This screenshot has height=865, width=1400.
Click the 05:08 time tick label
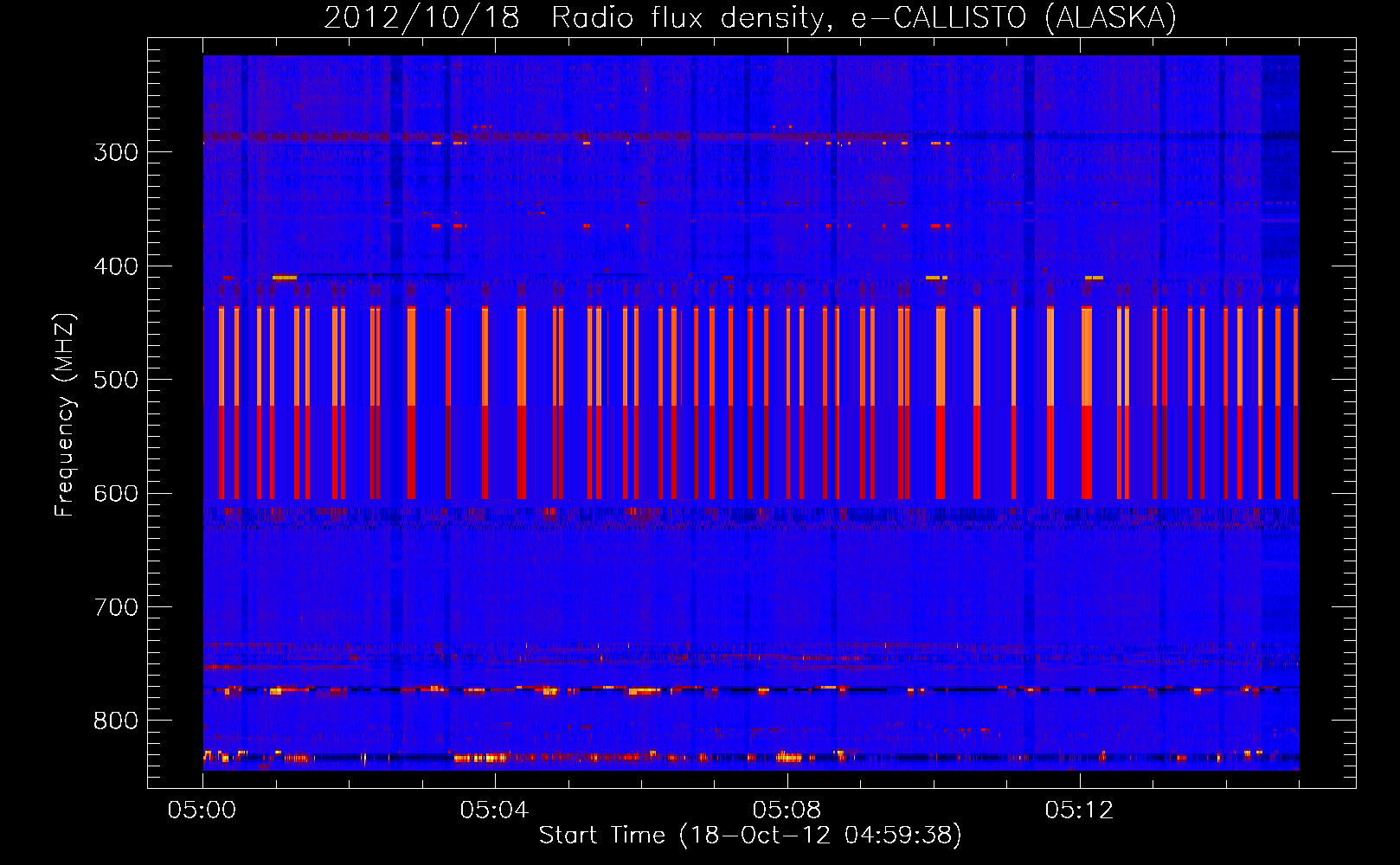coord(787,811)
